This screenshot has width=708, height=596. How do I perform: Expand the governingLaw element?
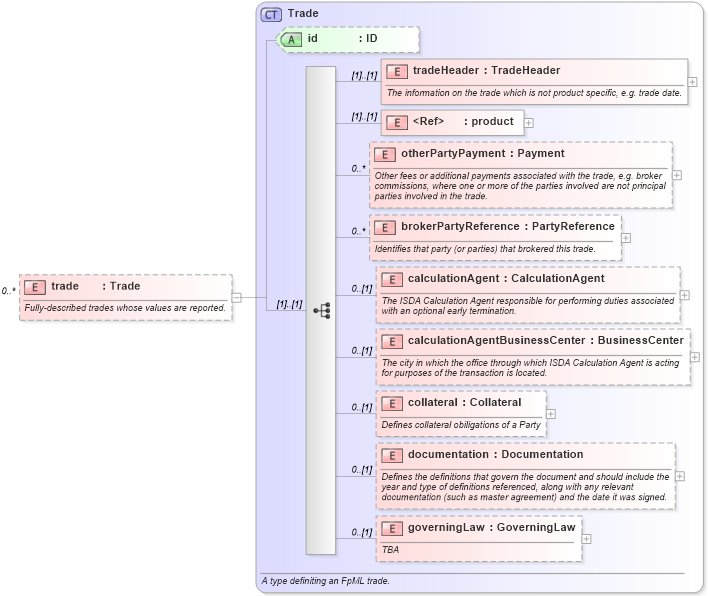586,539
